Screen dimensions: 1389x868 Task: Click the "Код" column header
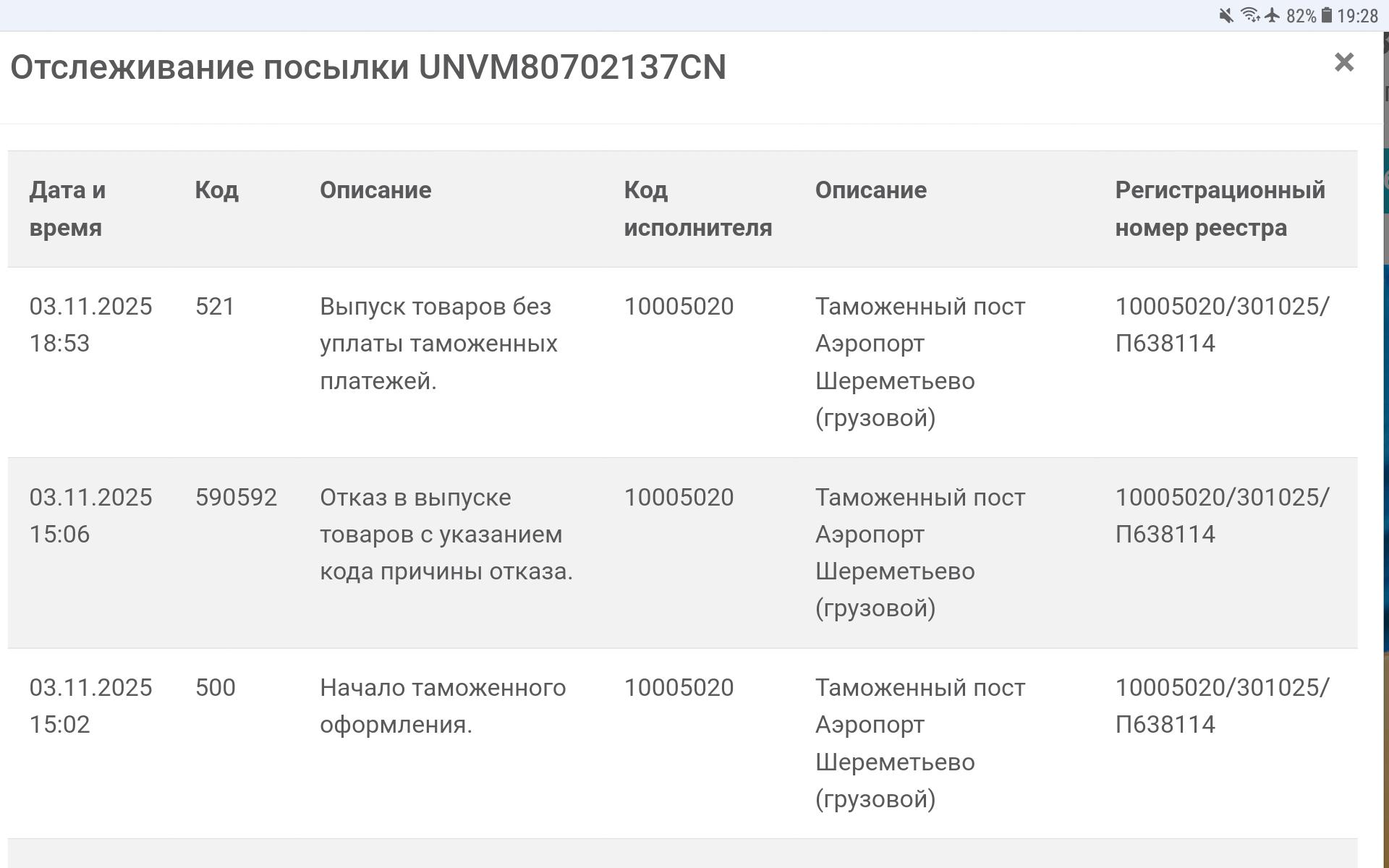[x=216, y=190]
